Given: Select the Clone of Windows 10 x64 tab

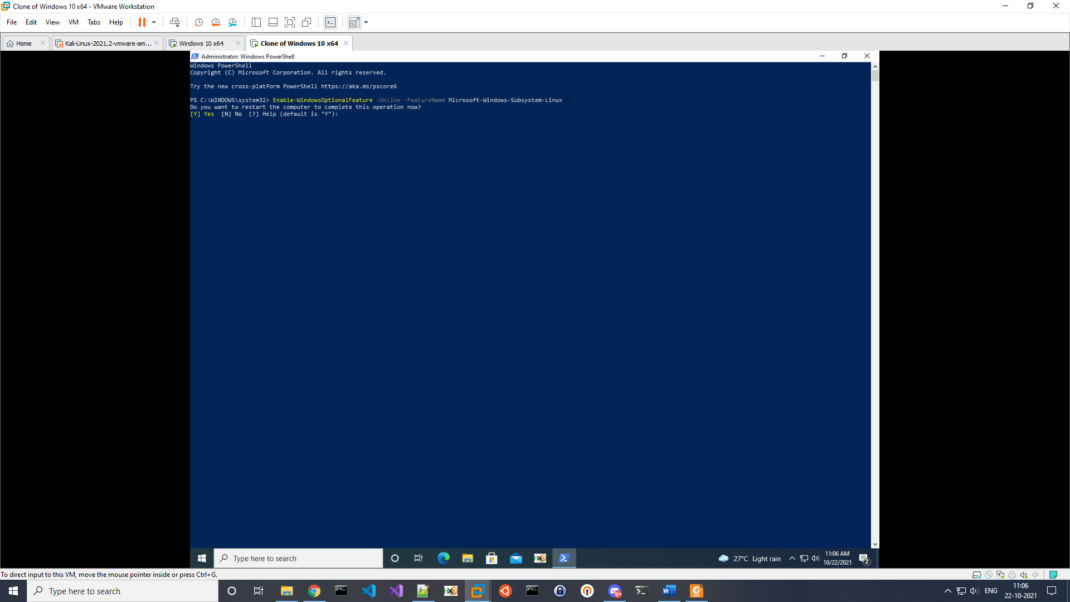Looking at the screenshot, I should coord(299,43).
